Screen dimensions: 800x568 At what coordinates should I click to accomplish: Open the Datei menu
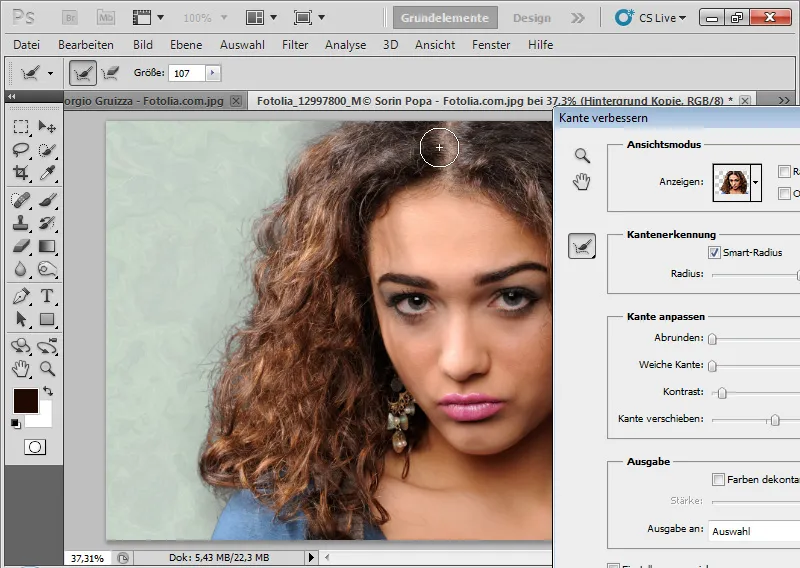(x=27, y=45)
